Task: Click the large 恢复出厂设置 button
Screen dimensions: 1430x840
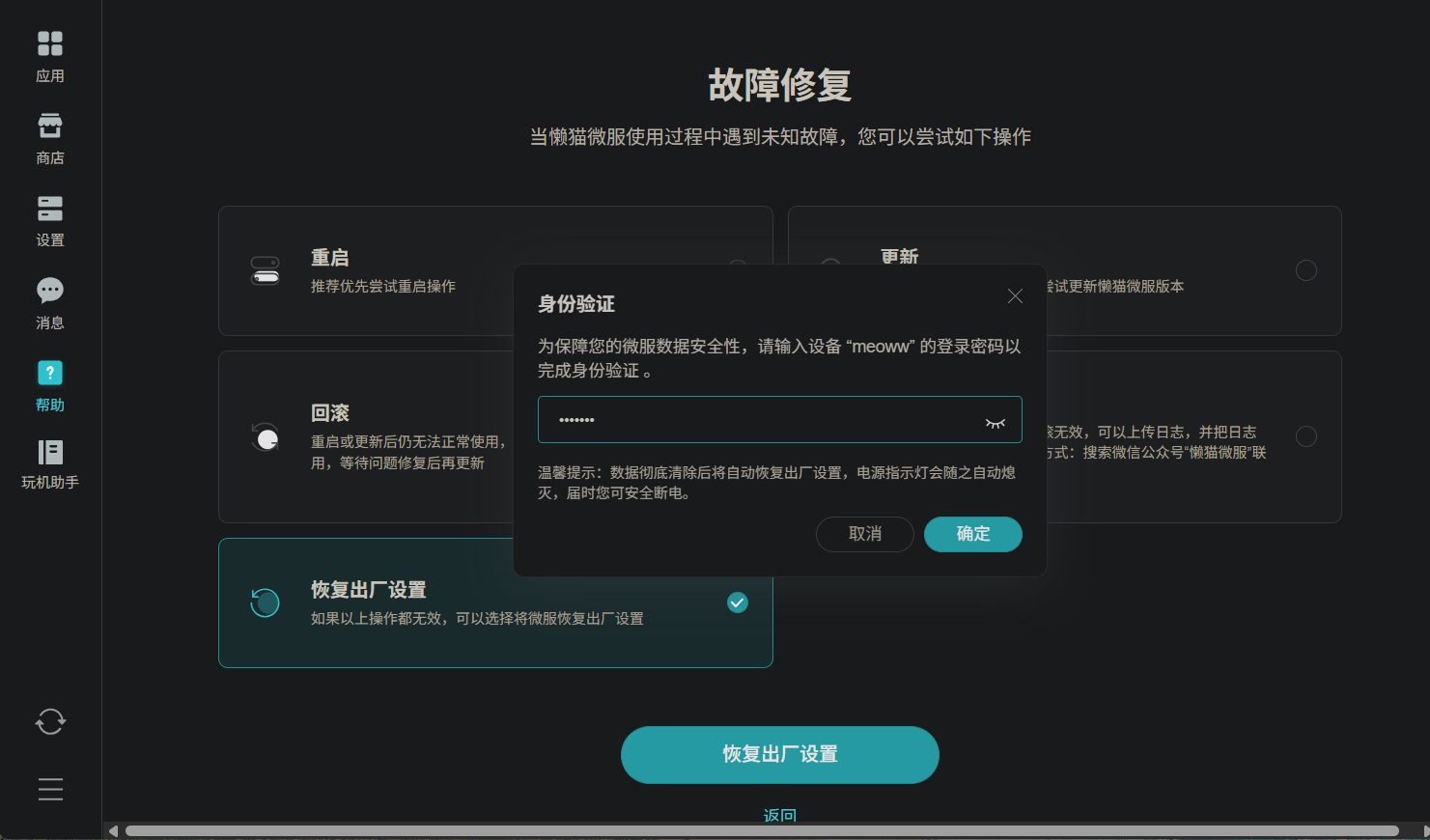Action: click(780, 755)
